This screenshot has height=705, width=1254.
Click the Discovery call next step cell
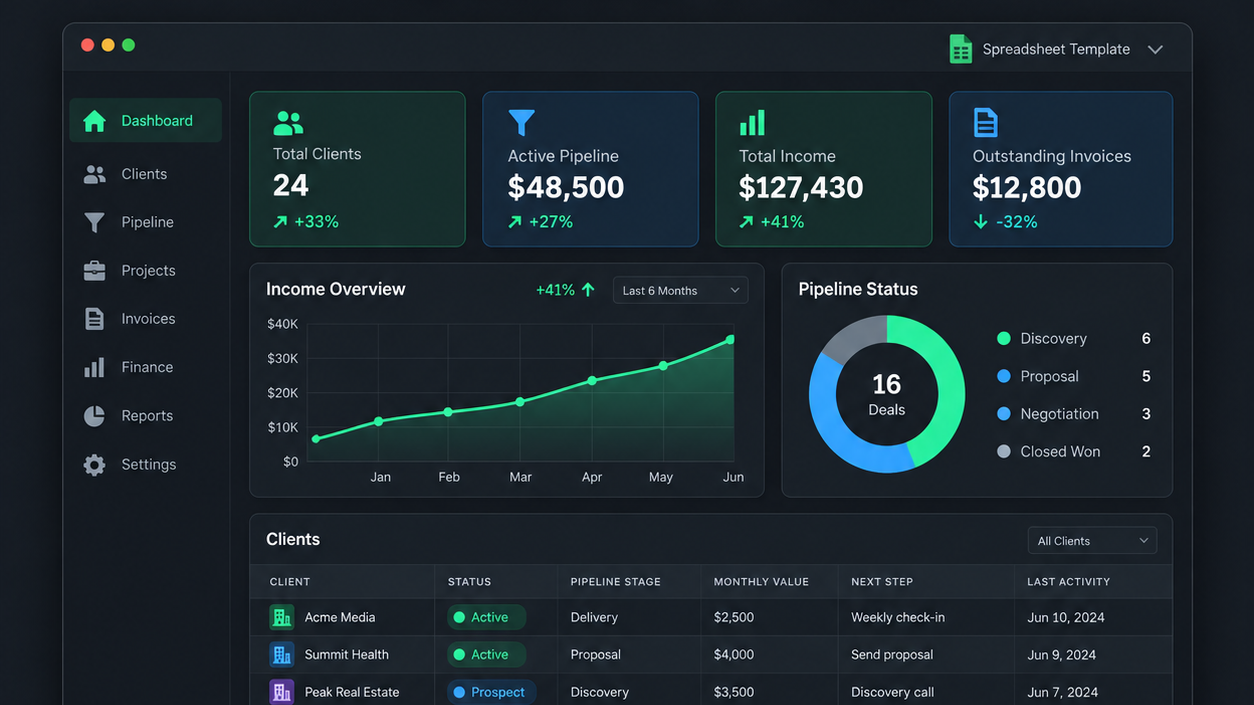click(x=893, y=692)
